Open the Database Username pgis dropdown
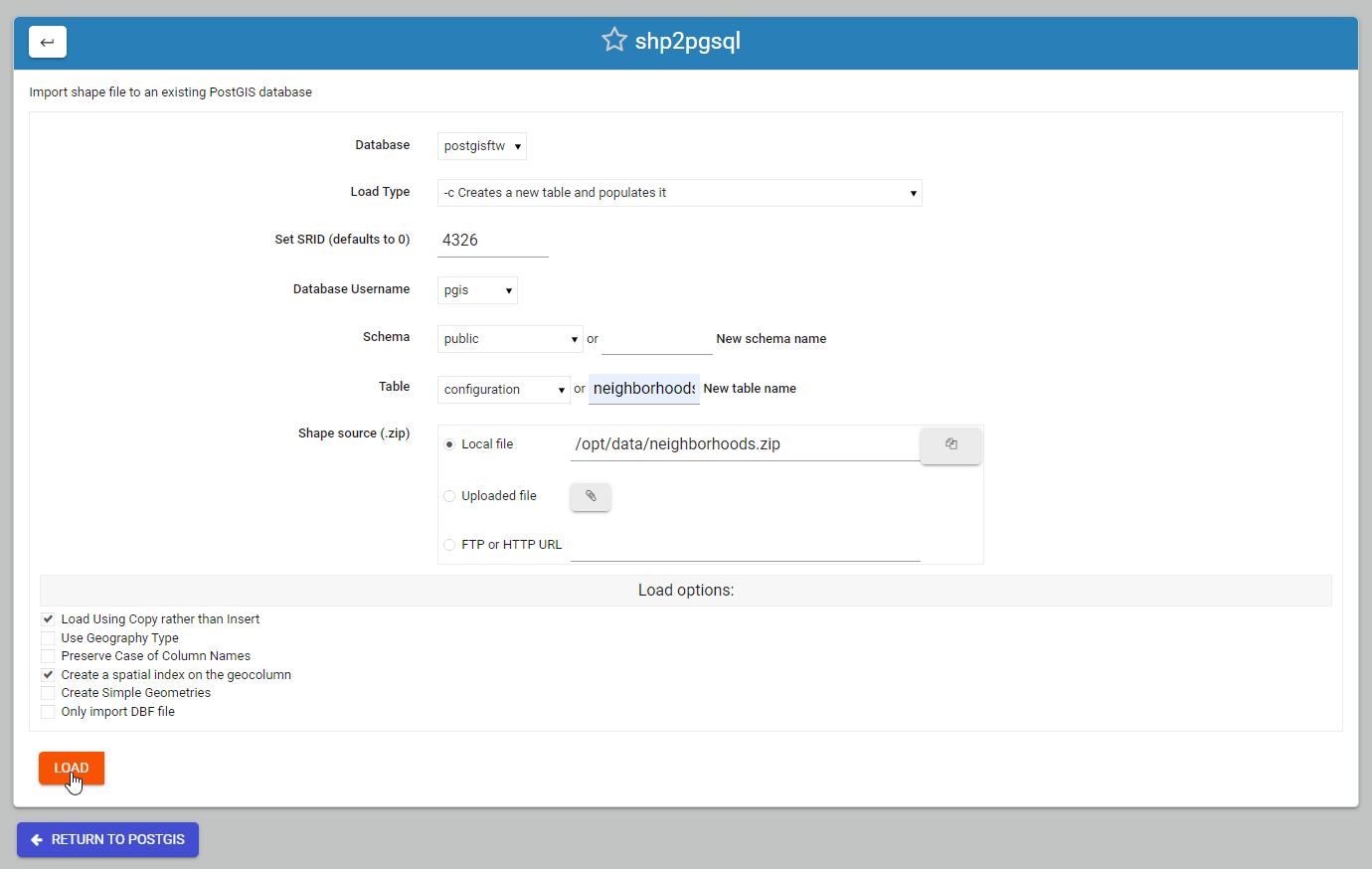The image size is (1372, 869). point(477,290)
